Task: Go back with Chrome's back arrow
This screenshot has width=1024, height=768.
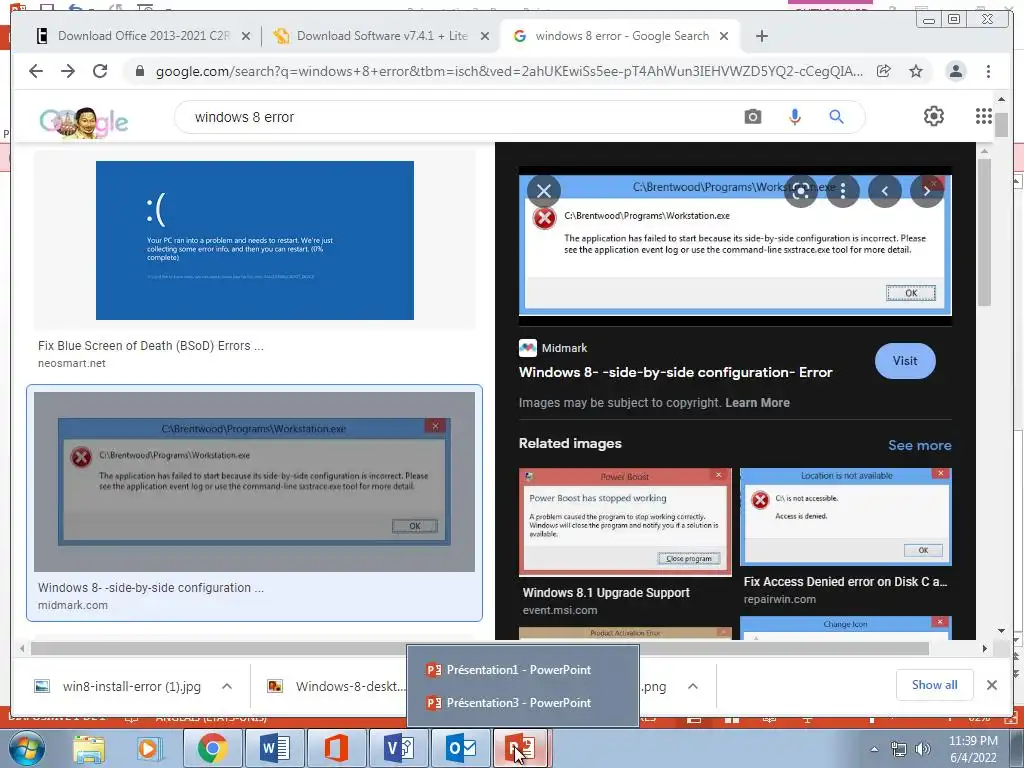Action: tap(36, 71)
